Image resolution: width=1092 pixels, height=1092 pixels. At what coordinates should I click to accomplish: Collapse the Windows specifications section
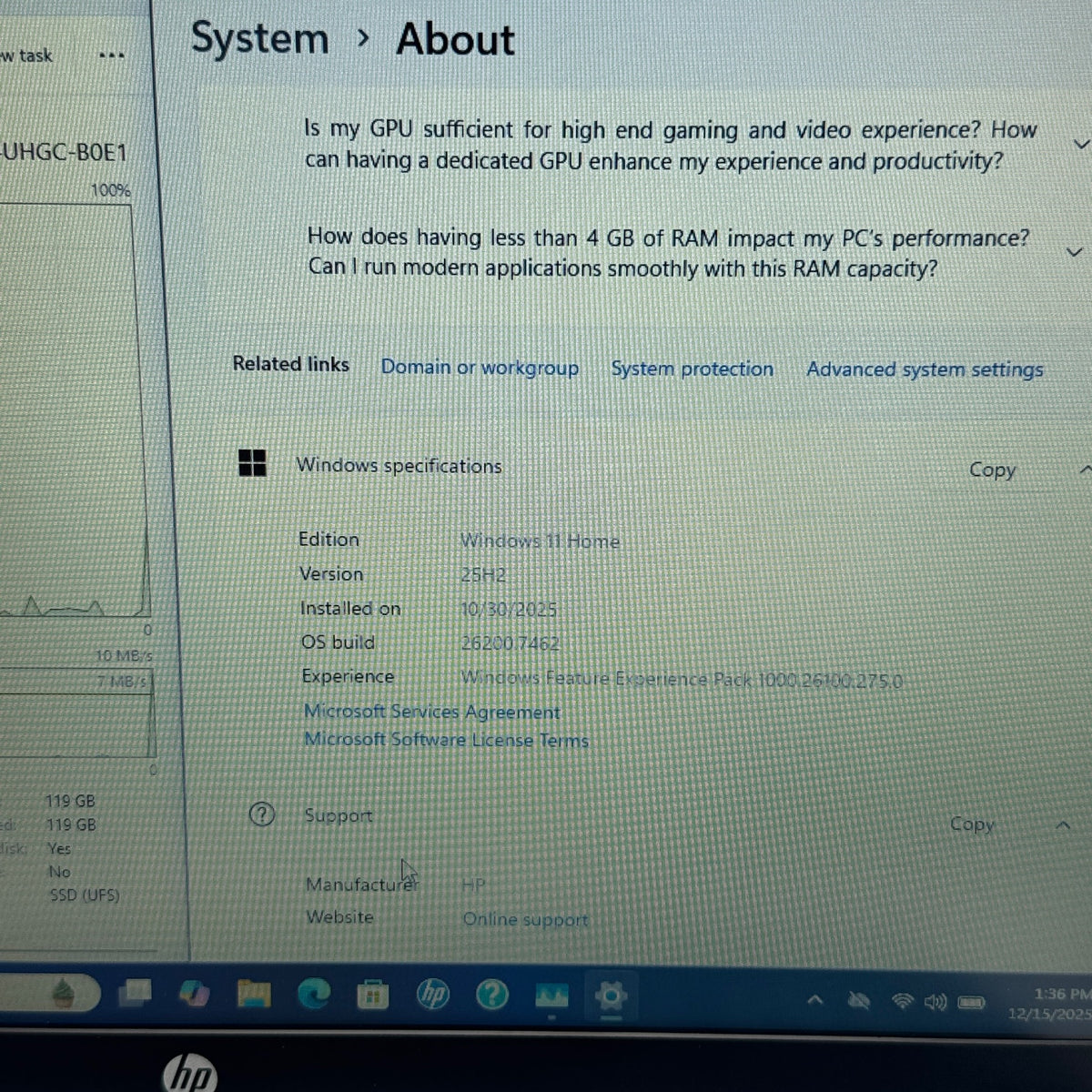click(x=1084, y=470)
